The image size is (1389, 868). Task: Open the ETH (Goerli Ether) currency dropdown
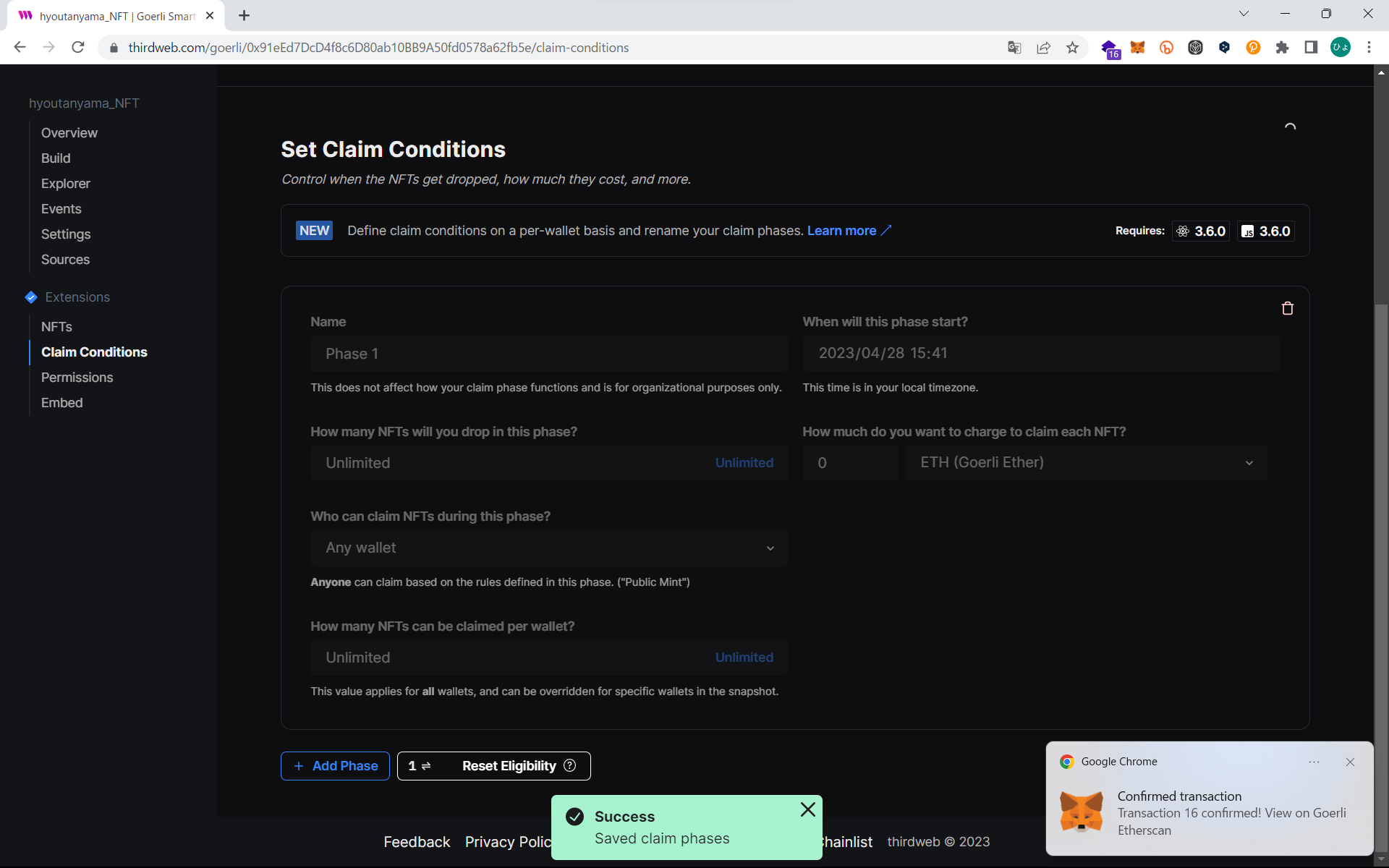pos(1085,463)
